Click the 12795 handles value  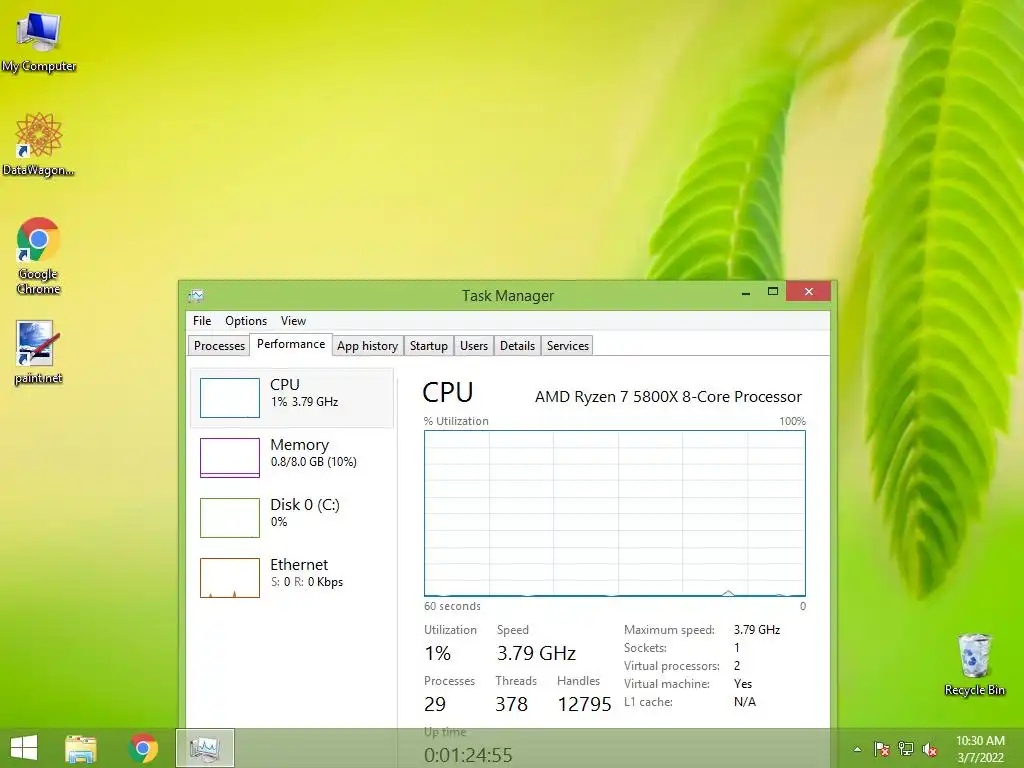(x=584, y=704)
